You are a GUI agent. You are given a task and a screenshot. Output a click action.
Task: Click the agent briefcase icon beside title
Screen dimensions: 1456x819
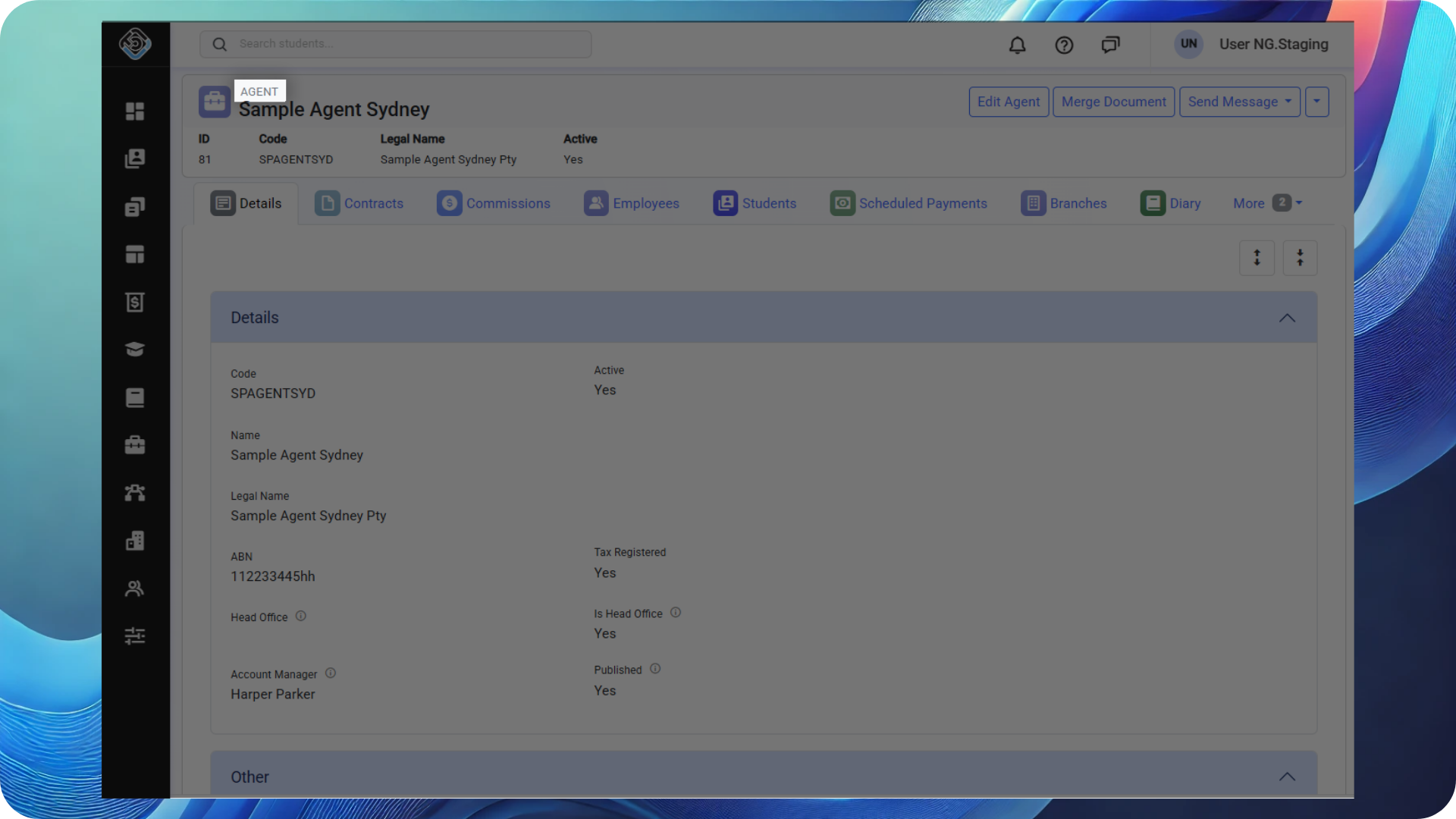[215, 102]
